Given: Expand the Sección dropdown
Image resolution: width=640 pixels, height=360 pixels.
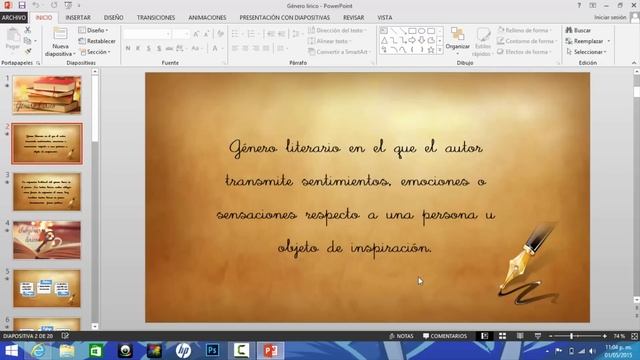Looking at the screenshot, I should click(x=95, y=52).
